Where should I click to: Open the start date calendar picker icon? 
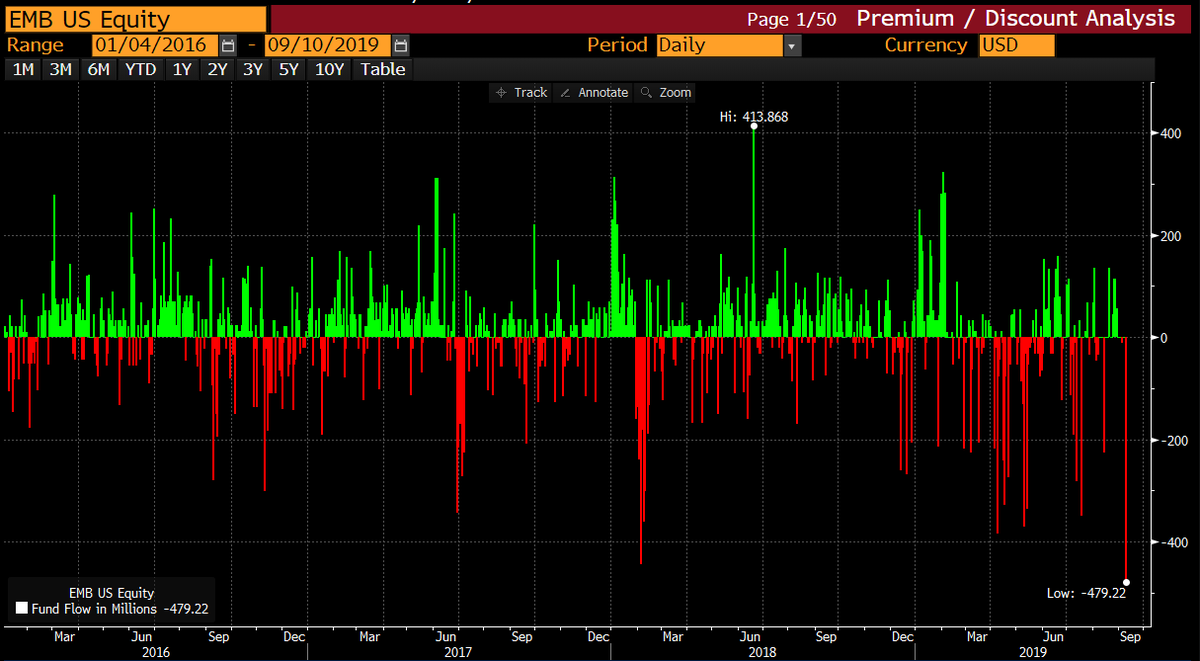229,46
